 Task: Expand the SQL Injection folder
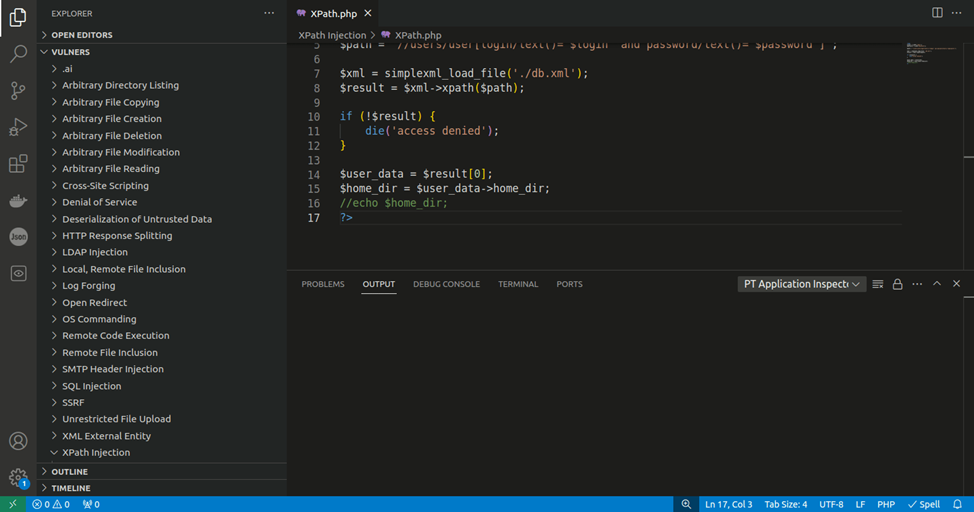pos(92,386)
